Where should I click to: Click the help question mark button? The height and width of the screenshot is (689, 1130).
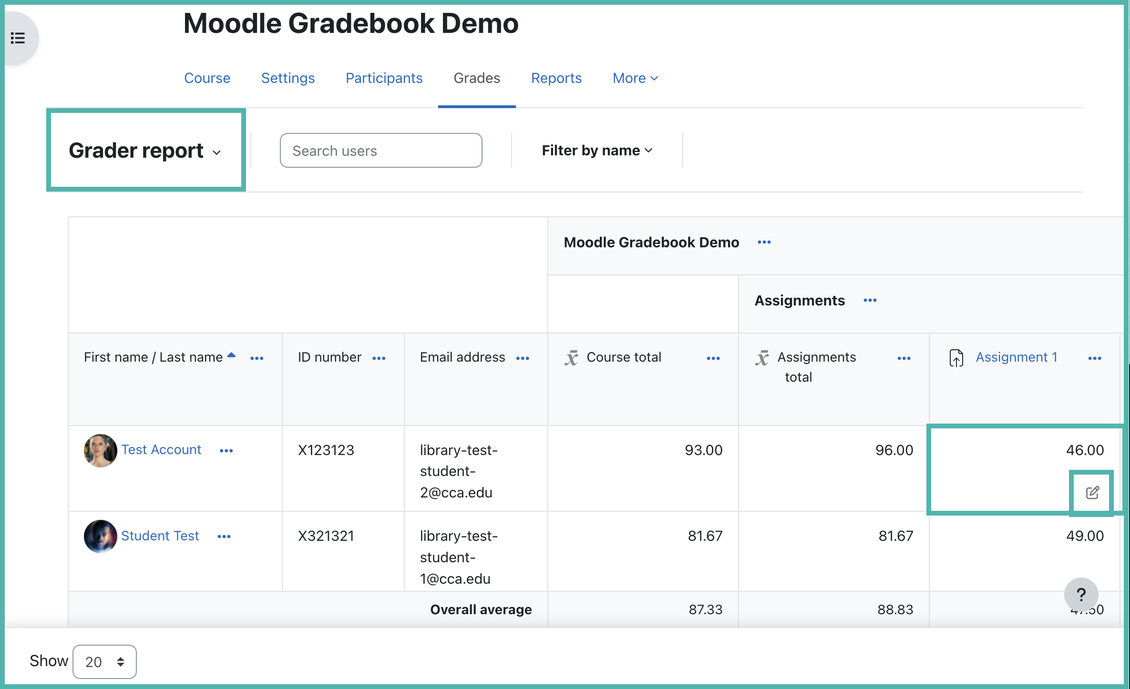coord(1081,595)
